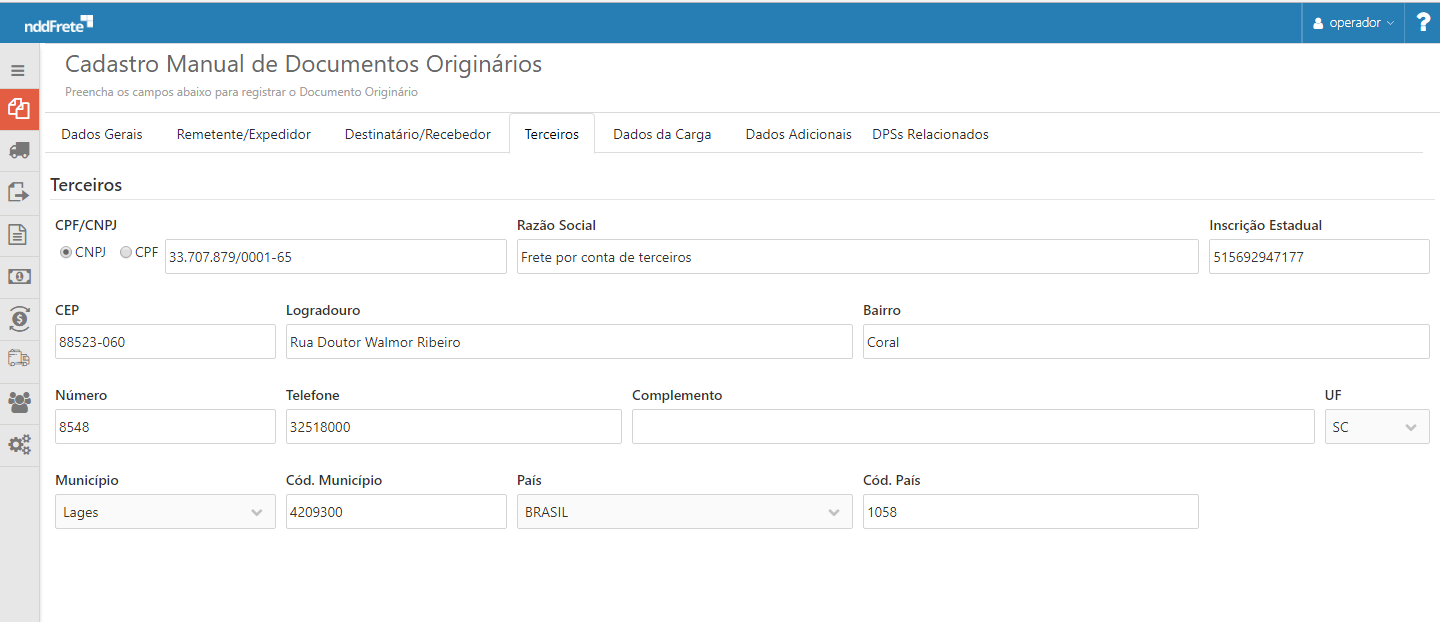Click the Complemento label
Image resolution: width=1440 pixels, height=622 pixels.
[677, 395]
